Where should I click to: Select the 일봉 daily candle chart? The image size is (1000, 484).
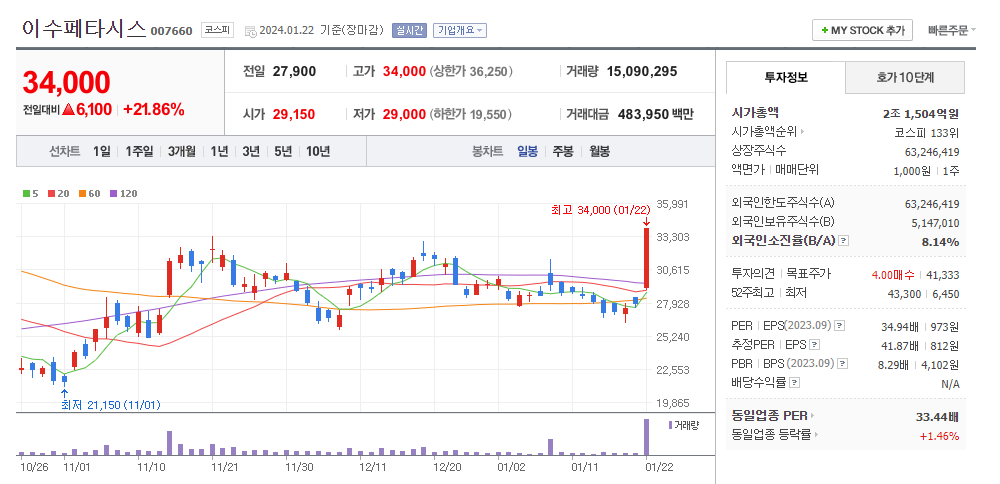coord(527,152)
